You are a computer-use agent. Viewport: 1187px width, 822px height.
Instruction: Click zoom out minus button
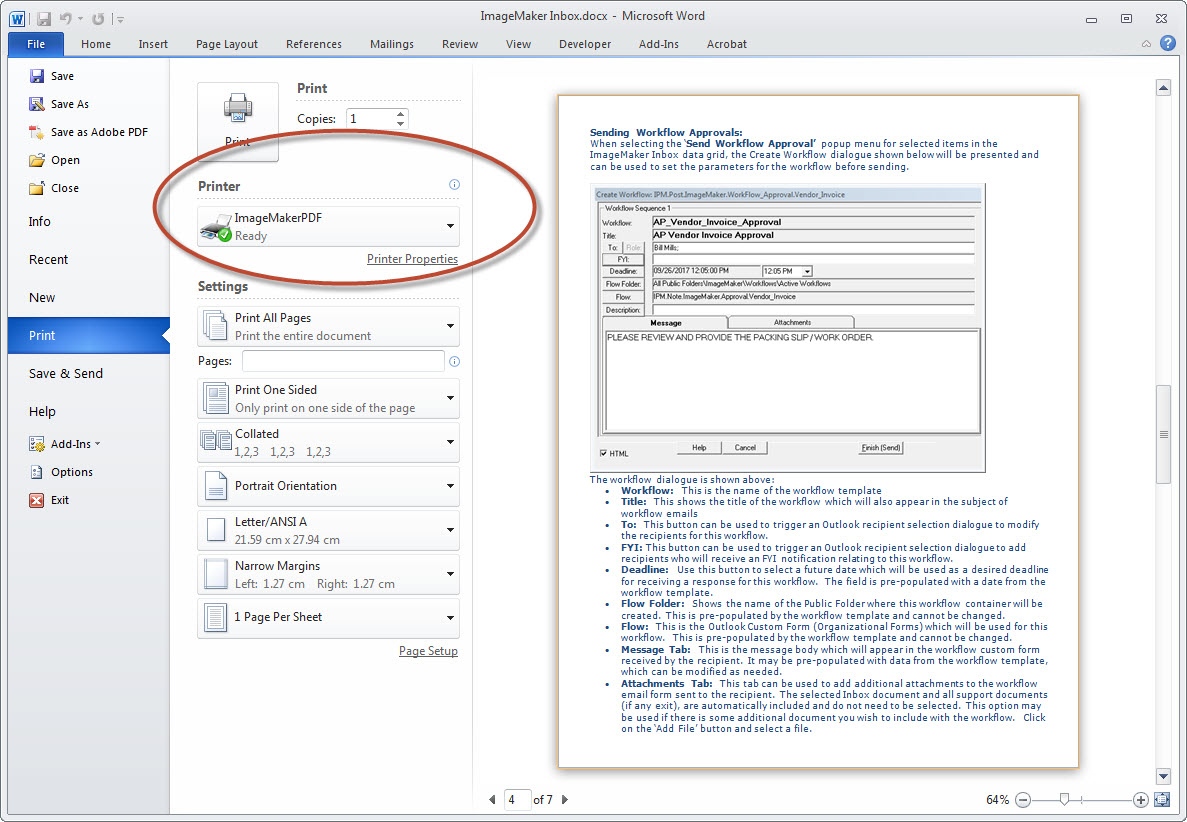(x=1023, y=799)
